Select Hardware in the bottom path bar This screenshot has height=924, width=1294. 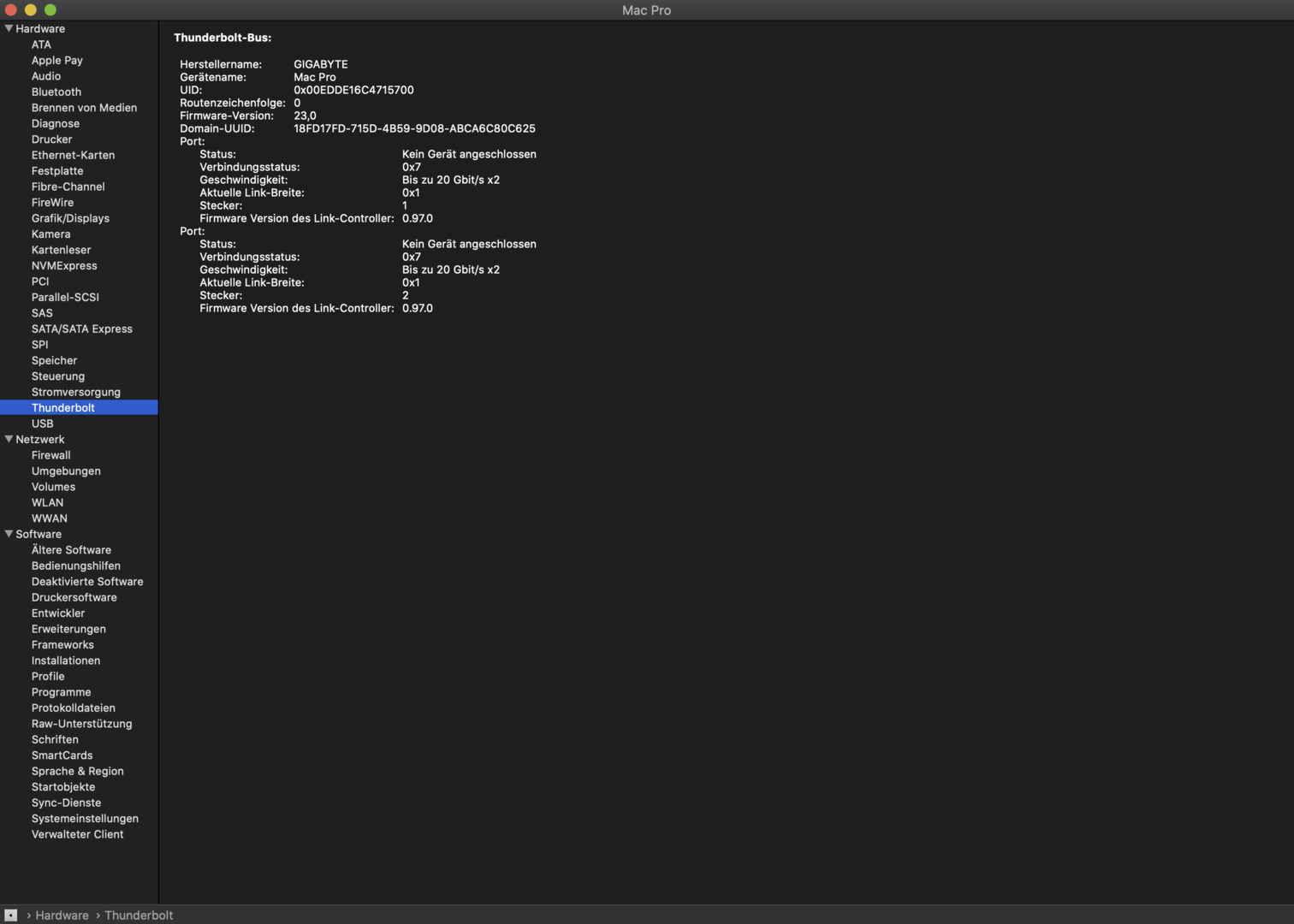[x=62, y=915]
